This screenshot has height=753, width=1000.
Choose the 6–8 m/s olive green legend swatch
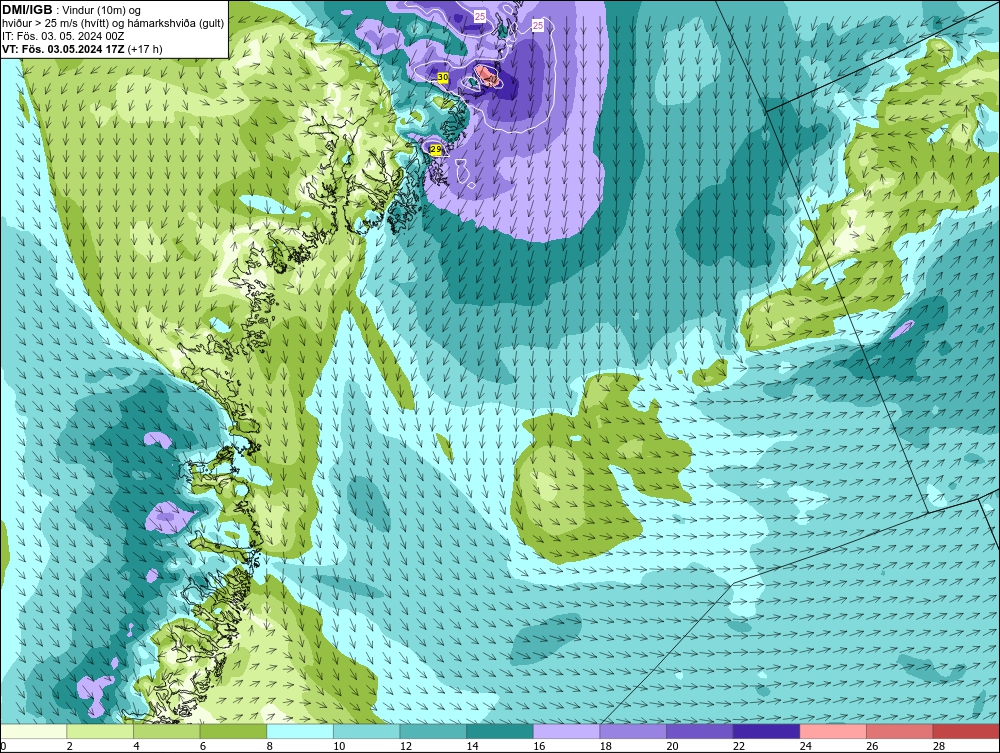[233, 731]
